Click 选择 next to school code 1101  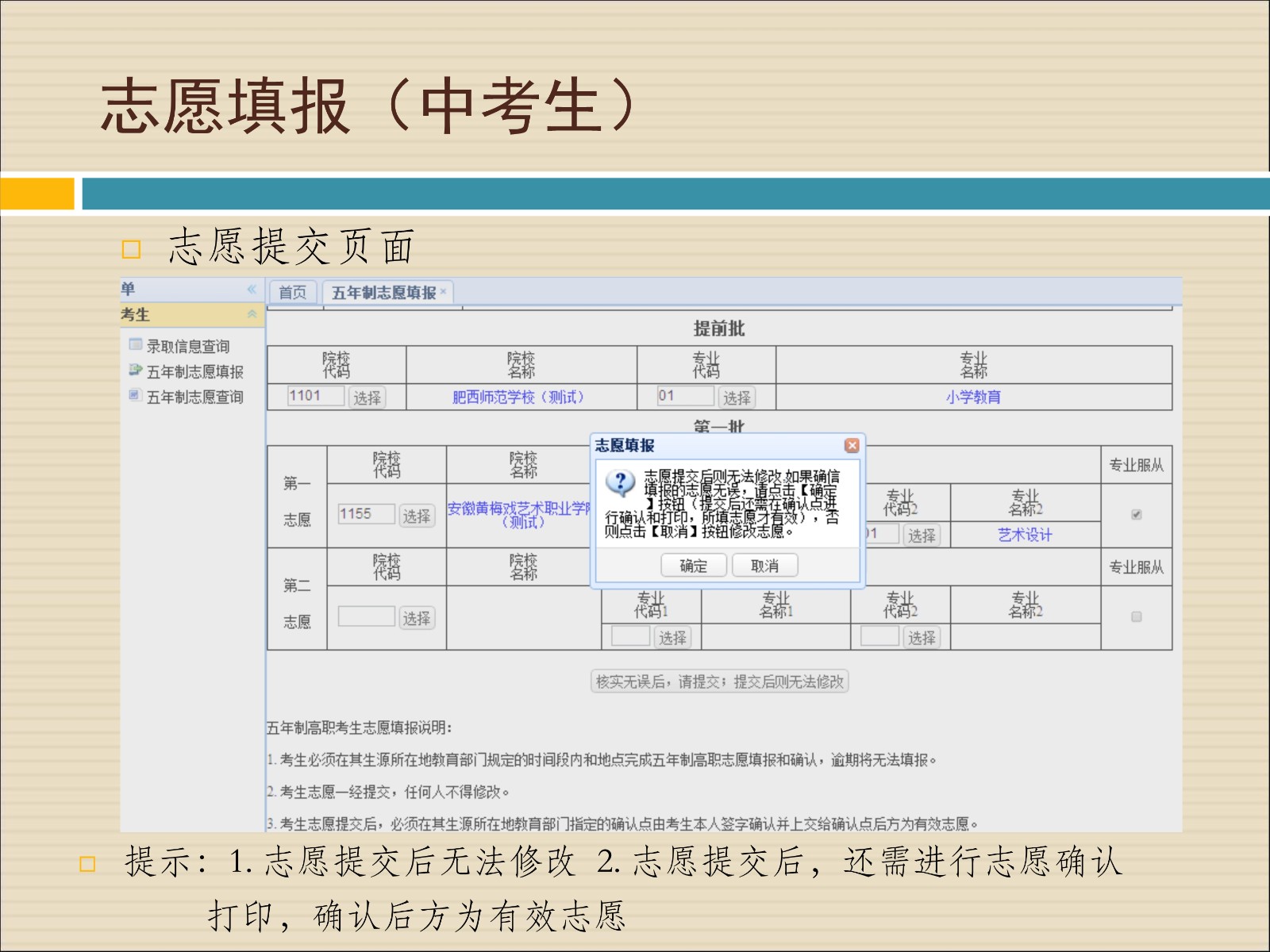[x=367, y=397]
